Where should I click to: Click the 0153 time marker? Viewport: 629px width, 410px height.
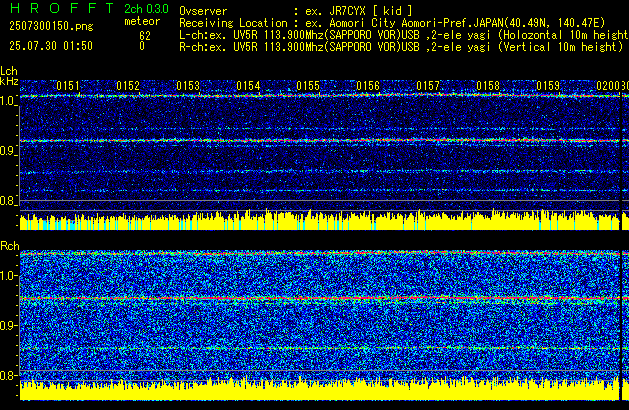point(188,86)
